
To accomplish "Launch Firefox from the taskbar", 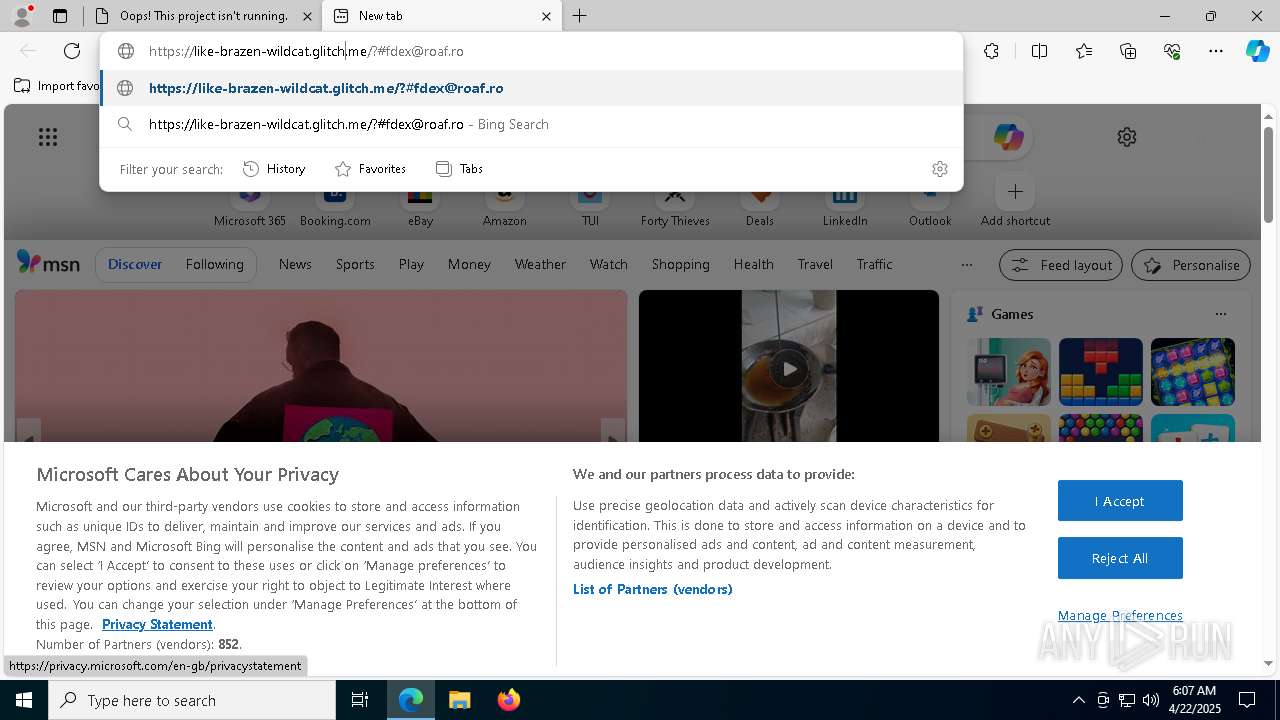I will (508, 700).
